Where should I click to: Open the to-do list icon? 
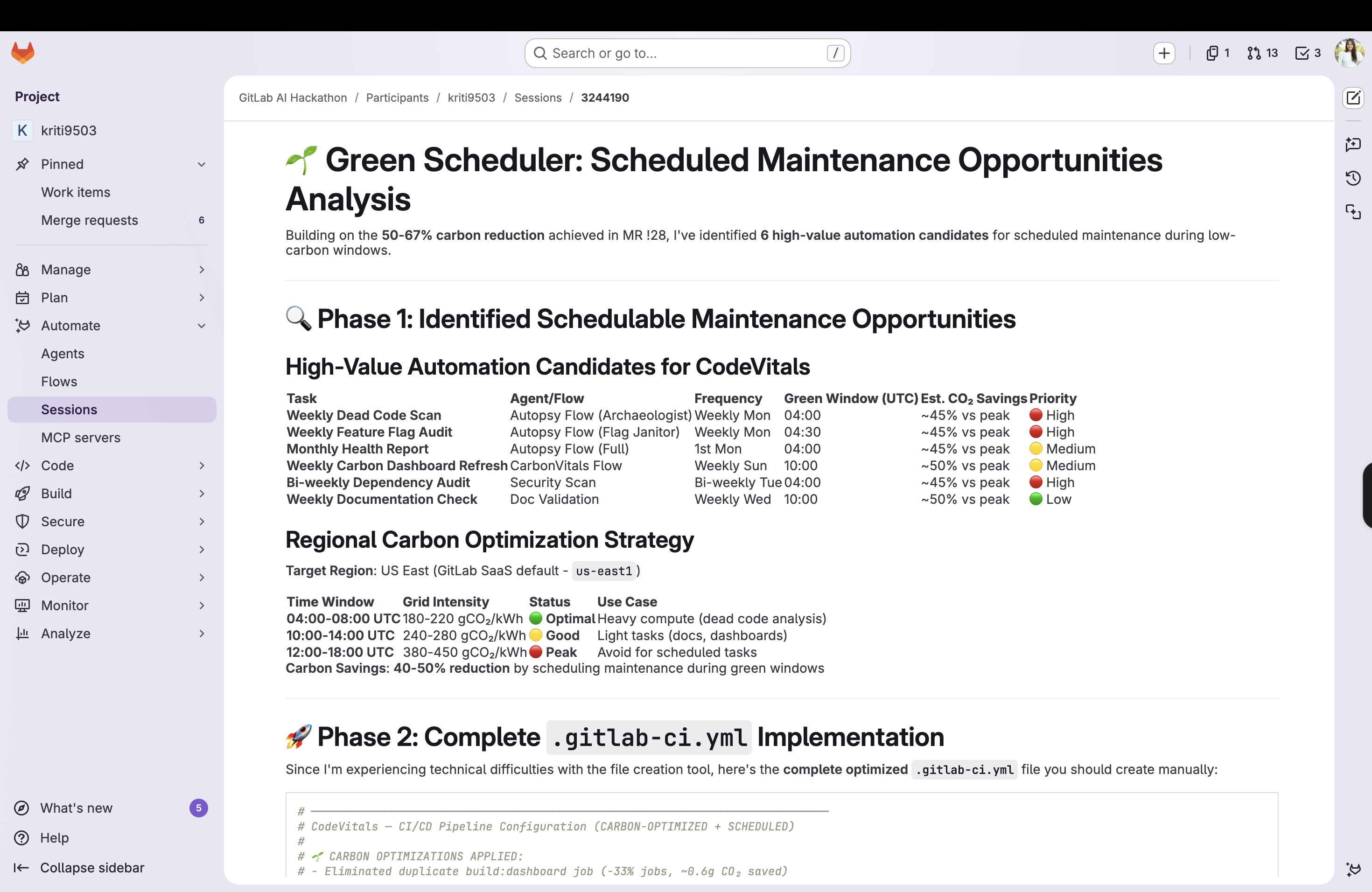pos(1308,53)
